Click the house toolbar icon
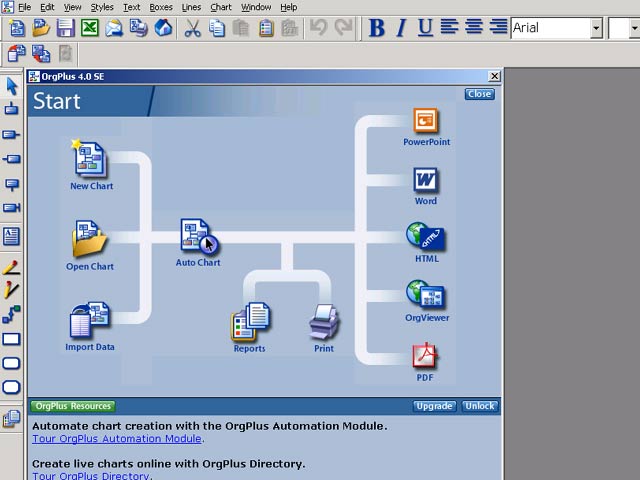Screen dimensions: 640x480 pyautogui.click(x=163, y=28)
